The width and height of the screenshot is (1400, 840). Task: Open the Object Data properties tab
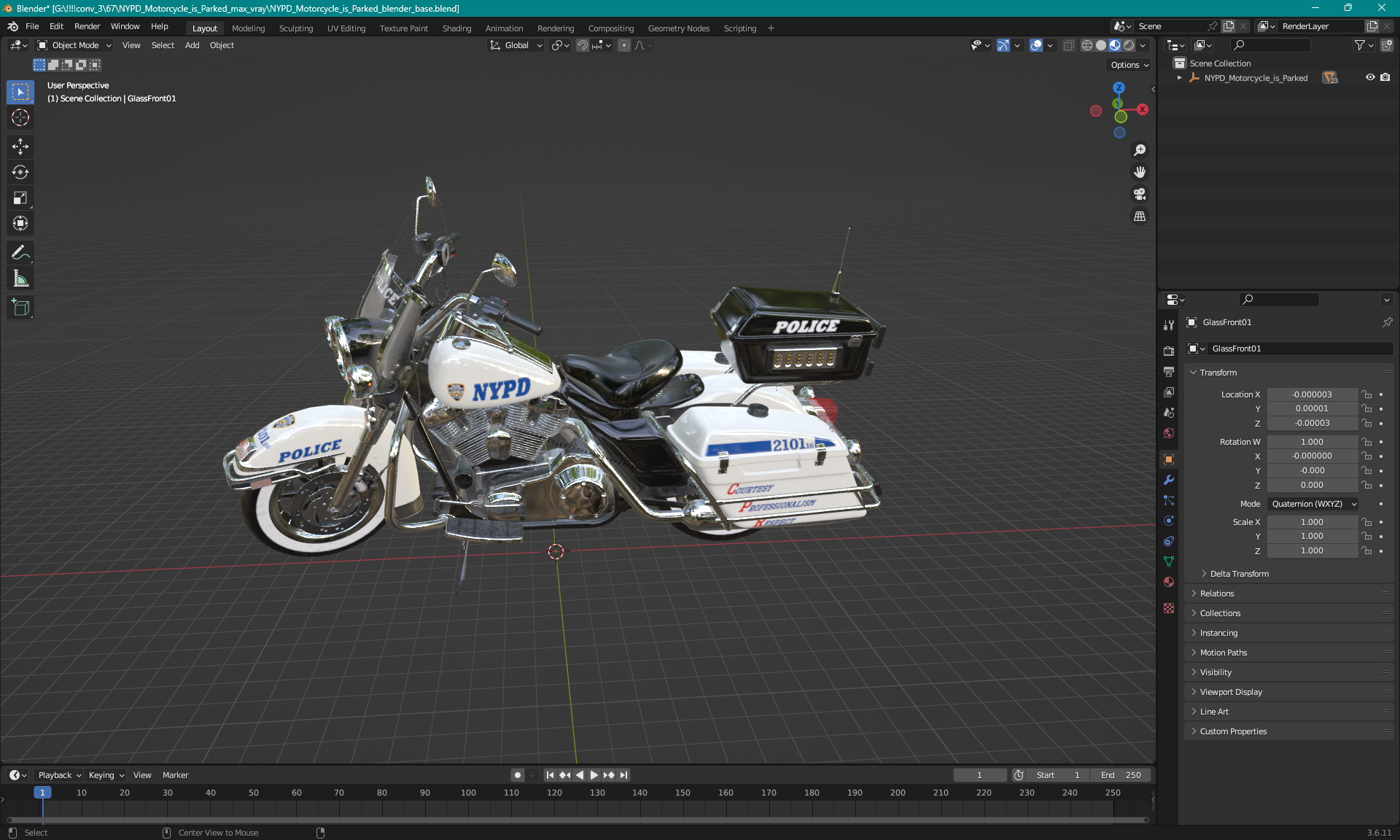1169,561
